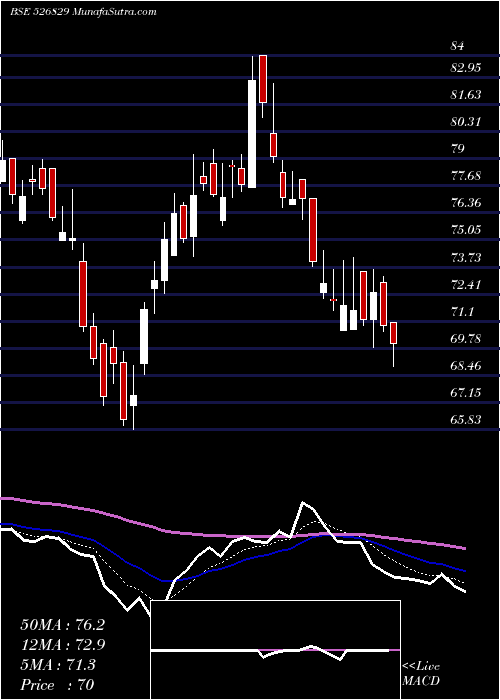500x700 pixels.
Task: Click the 84 price axis label
Action: coord(458,46)
